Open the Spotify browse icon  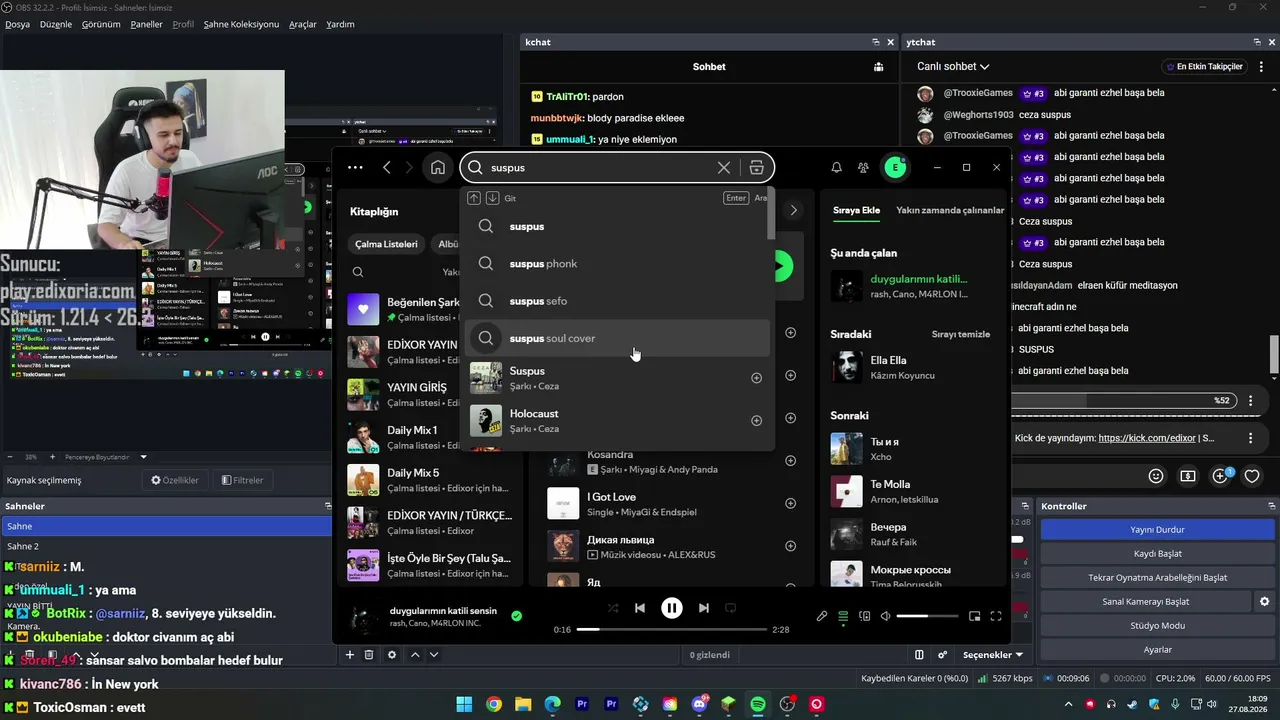[x=756, y=168]
